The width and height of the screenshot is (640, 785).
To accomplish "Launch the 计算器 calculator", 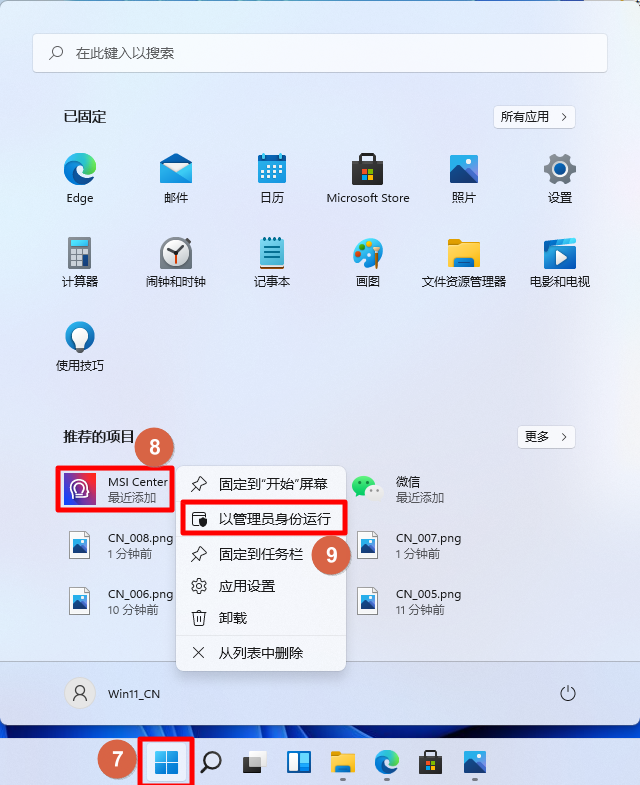I will tap(80, 262).
